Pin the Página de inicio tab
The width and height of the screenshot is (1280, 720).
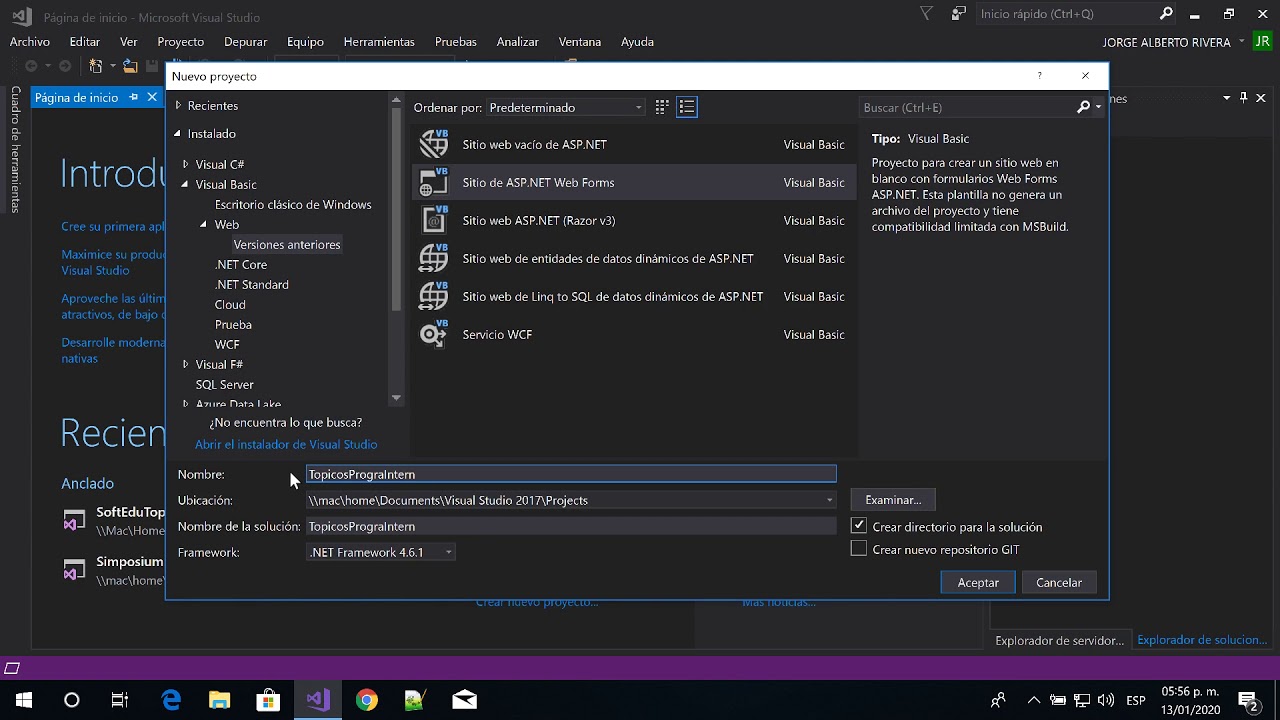[134, 97]
